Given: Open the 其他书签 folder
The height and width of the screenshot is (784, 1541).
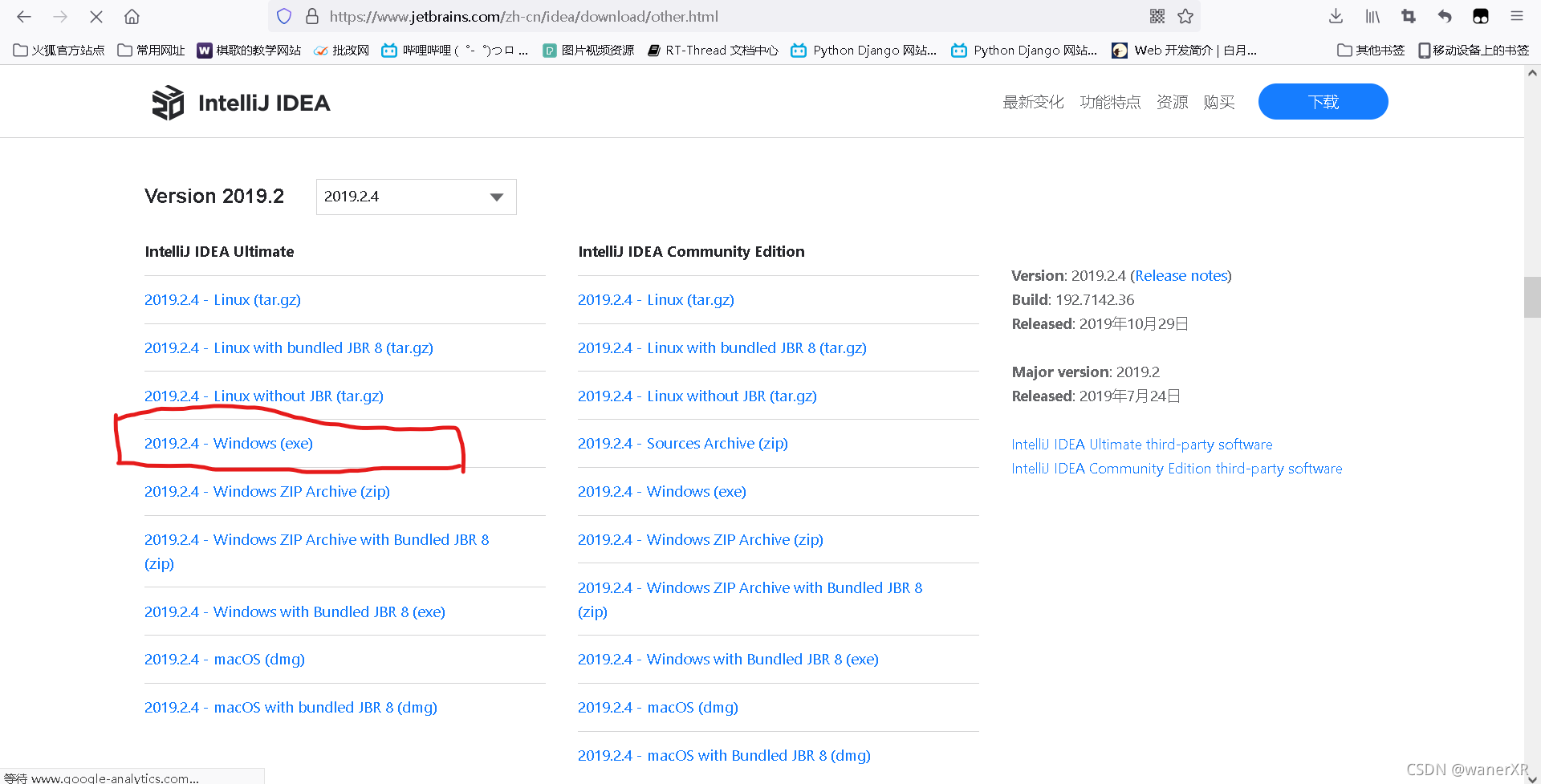Looking at the screenshot, I should (x=1371, y=50).
